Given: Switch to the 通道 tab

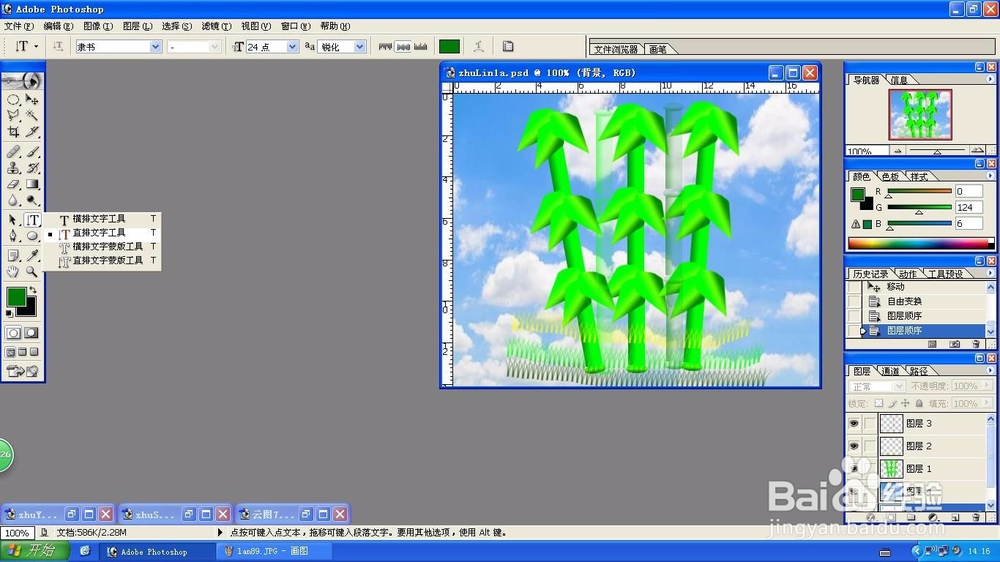Looking at the screenshot, I should pyautogui.click(x=890, y=371).
